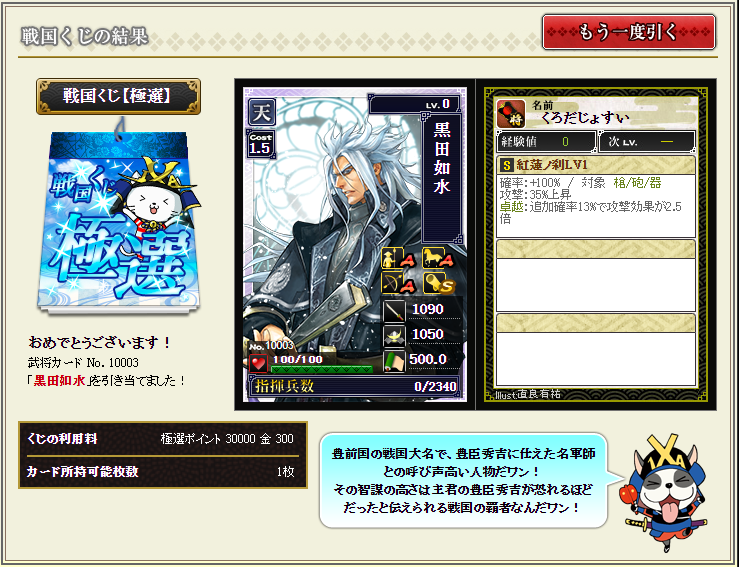
Task: Click the siege weapon aptitude S icon
Action: point(438,283)
